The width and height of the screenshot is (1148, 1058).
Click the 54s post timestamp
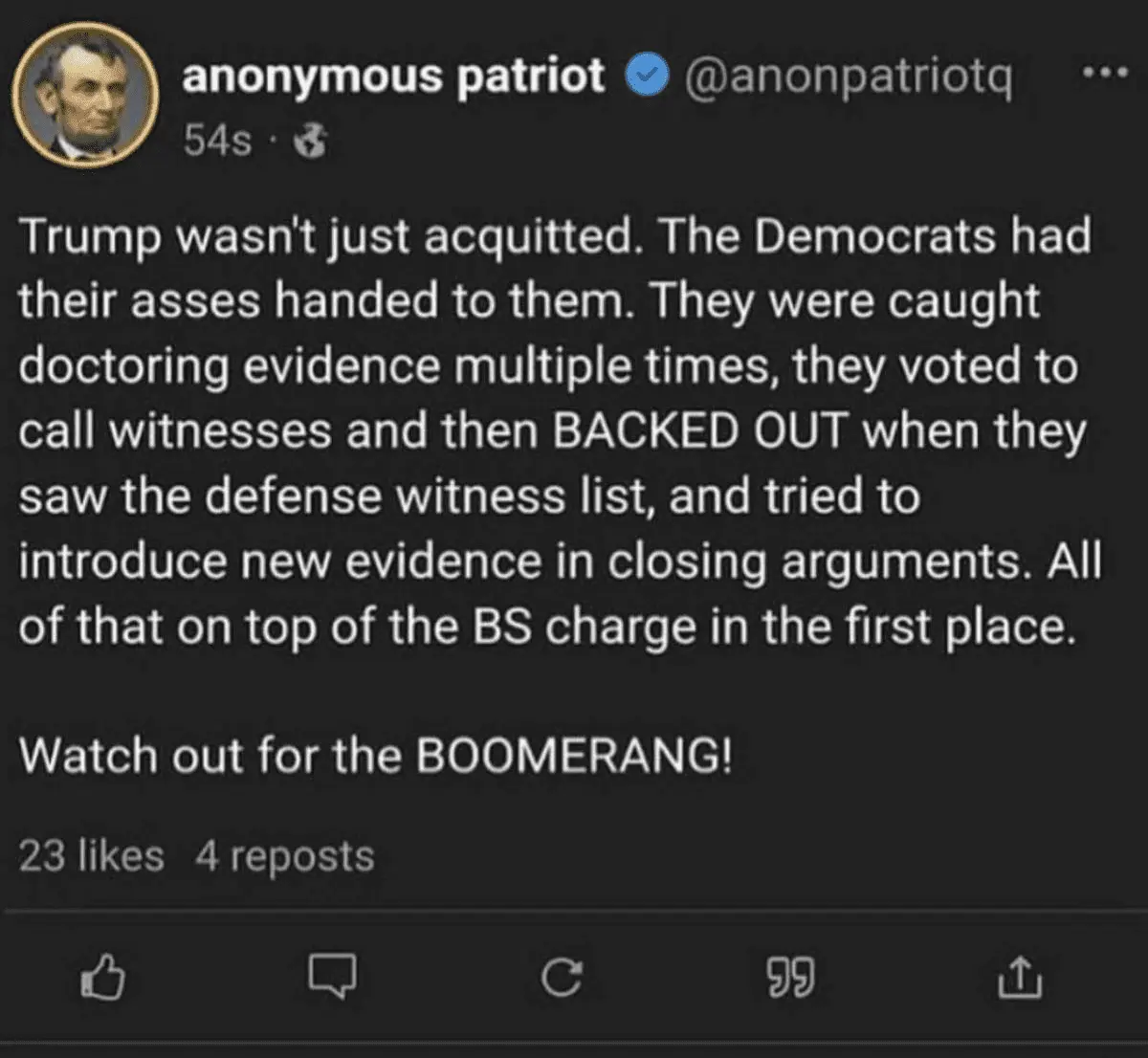[x=218, y=142]
